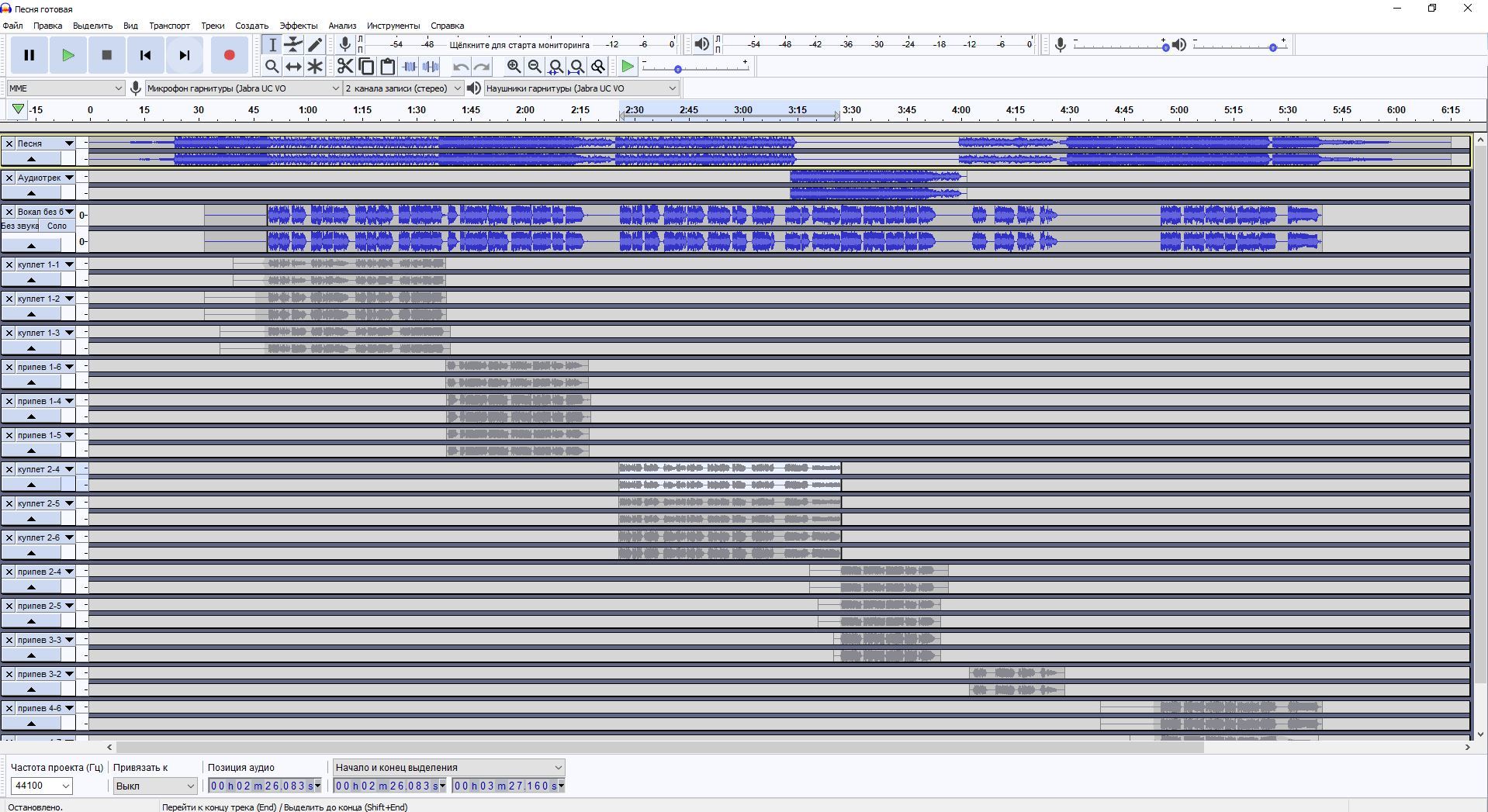
Task: Open the Начало и конец выделения dropdown
Action: [448, 767]
